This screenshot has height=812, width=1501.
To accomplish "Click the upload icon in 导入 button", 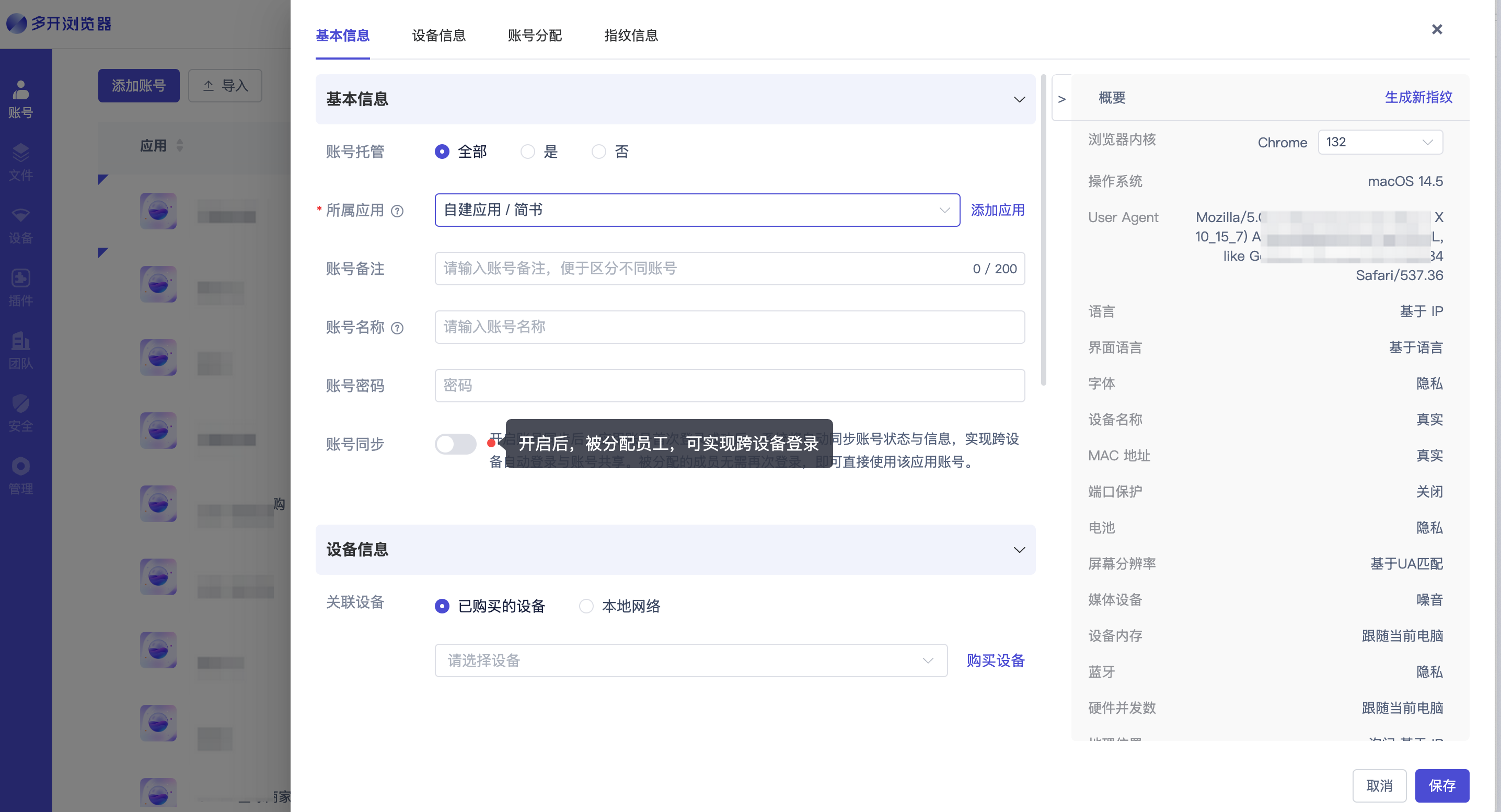I will [x=208, y=86].
